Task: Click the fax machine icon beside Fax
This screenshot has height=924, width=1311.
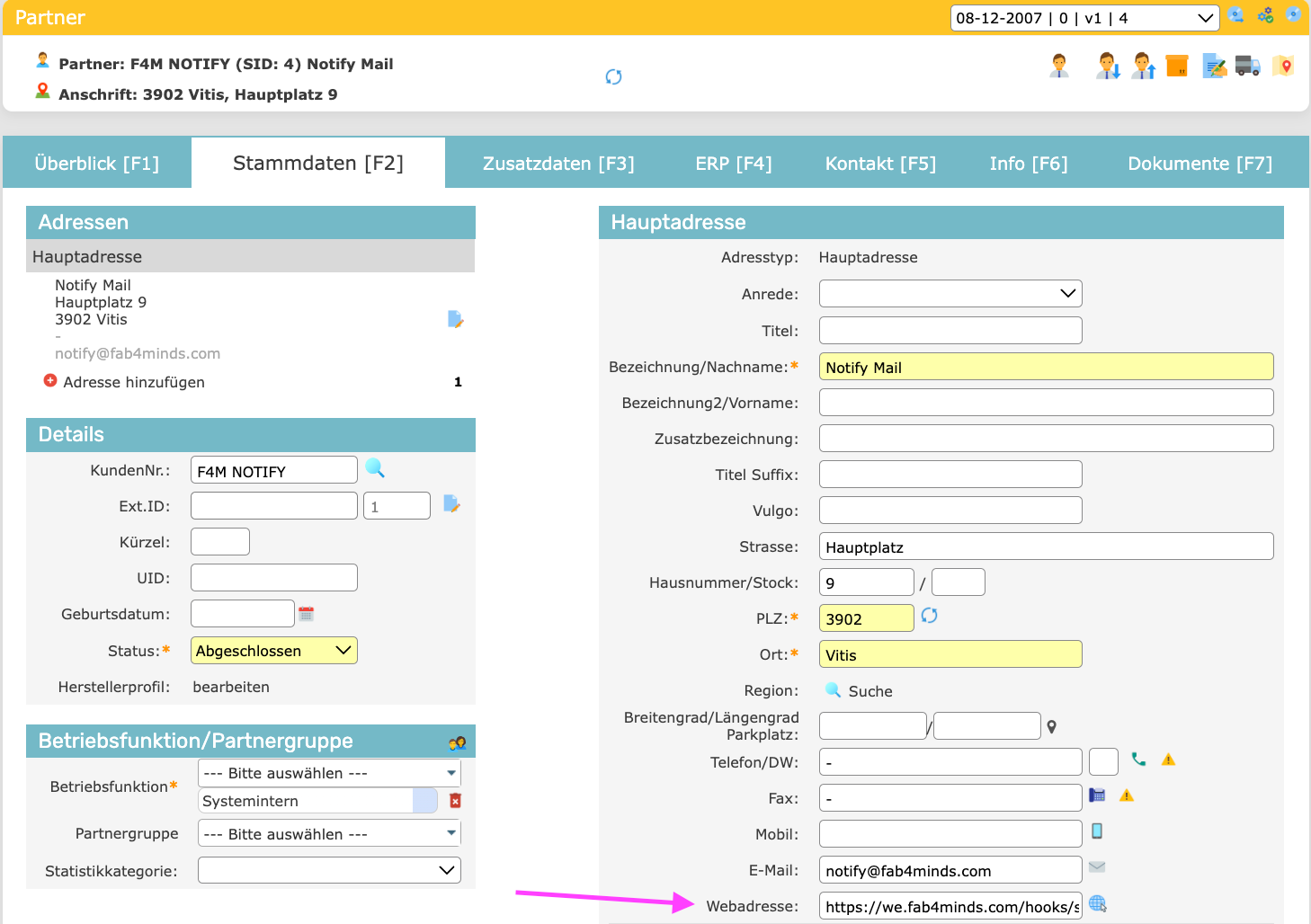Action: coord(1097,795)
